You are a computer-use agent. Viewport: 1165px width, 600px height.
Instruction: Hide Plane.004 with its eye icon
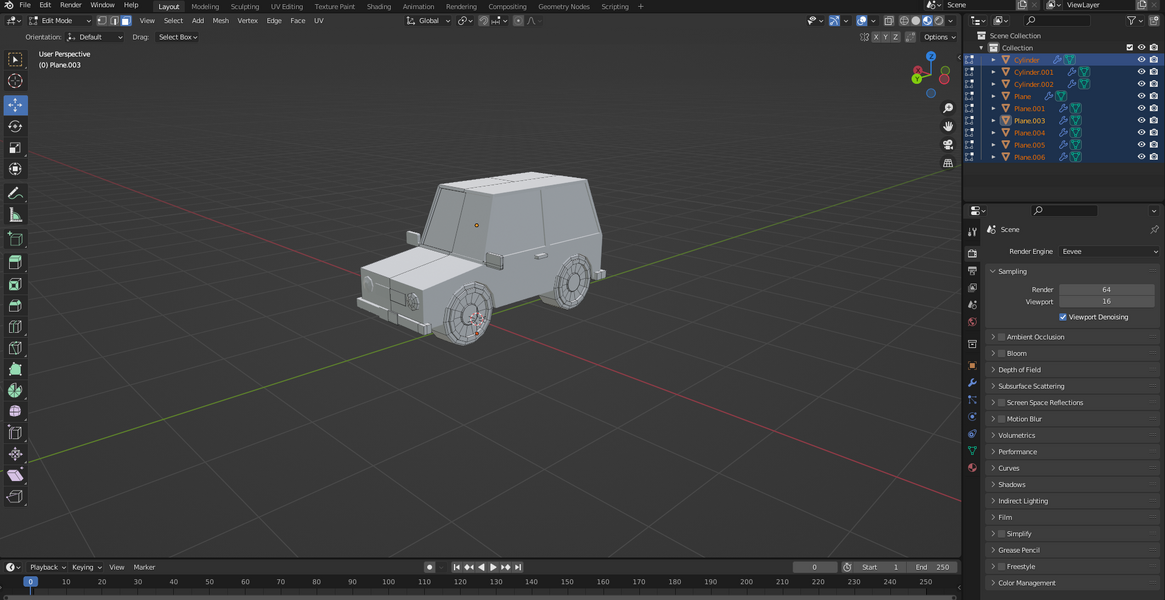click(x=1141, y=133)
